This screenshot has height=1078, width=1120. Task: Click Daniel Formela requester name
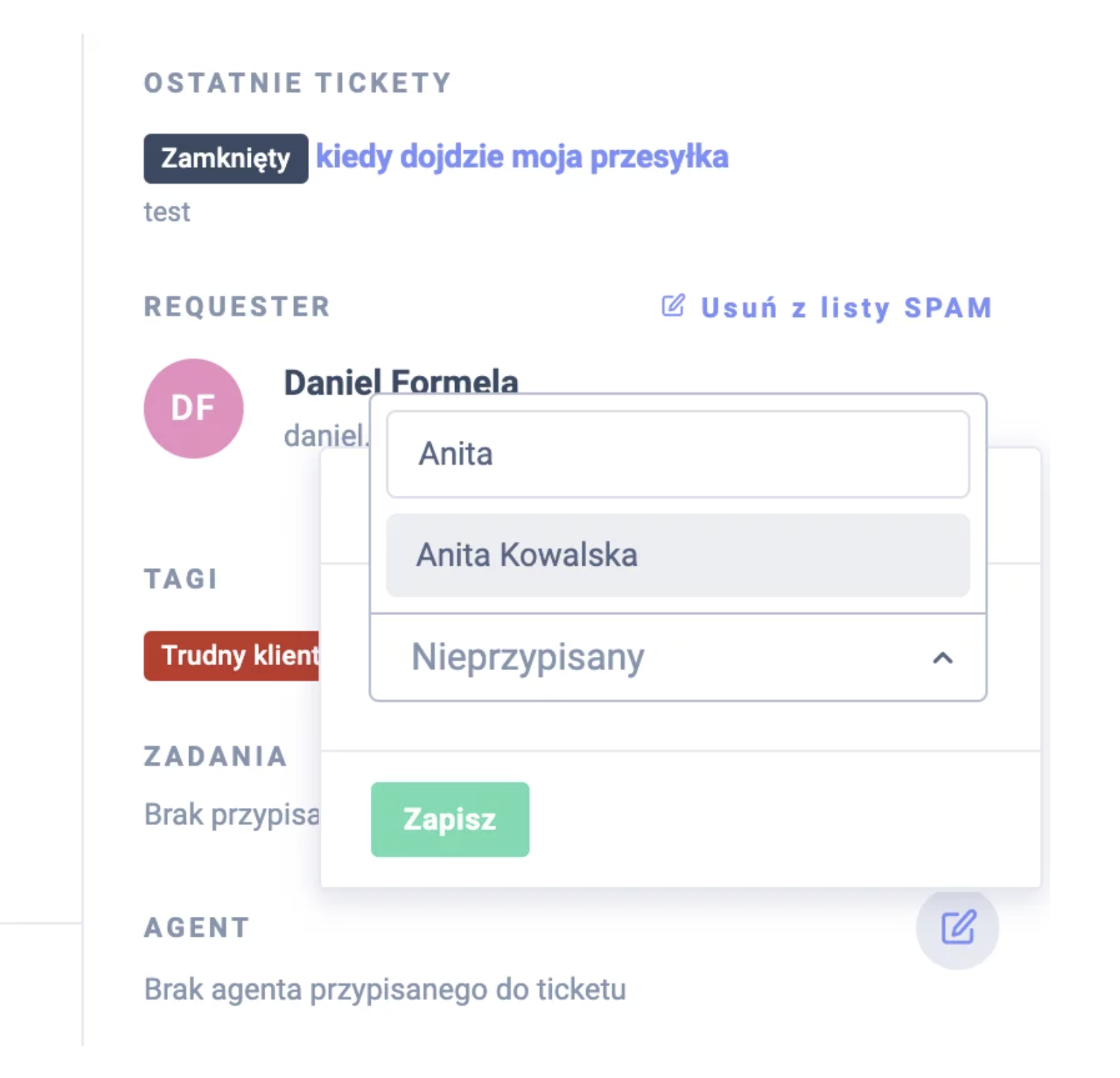point(401,383)
